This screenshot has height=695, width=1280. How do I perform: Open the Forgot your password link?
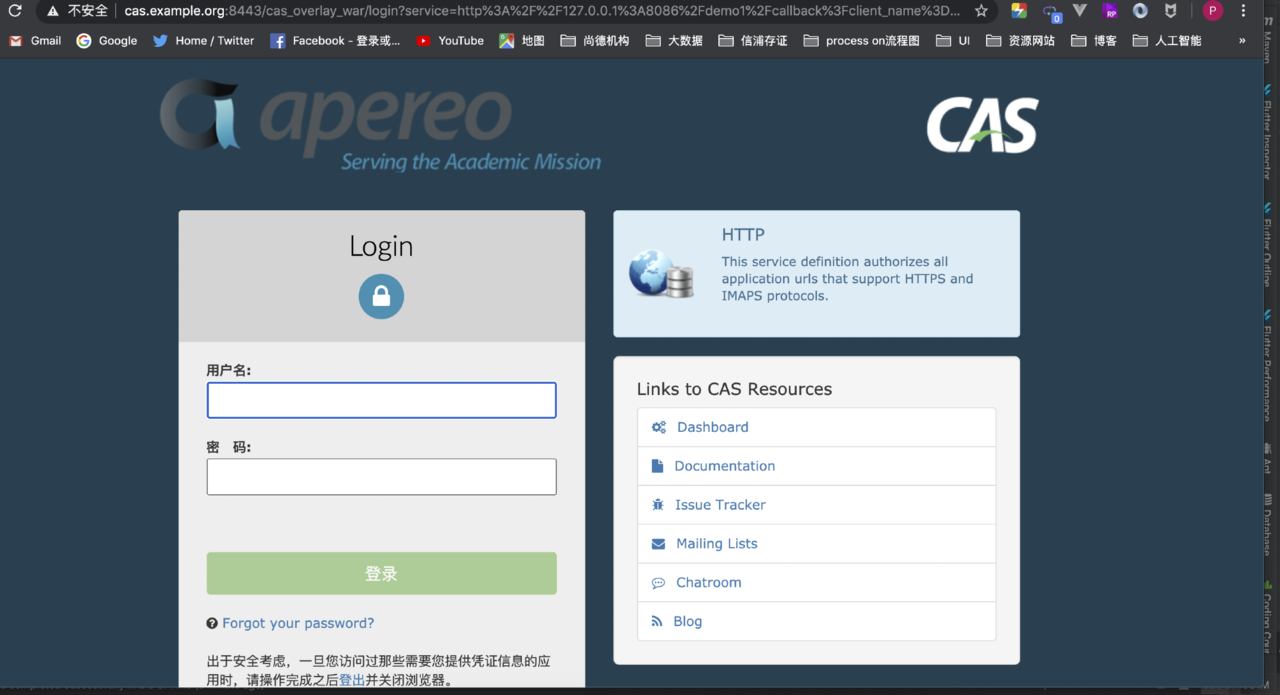click(x=298, y=623)
